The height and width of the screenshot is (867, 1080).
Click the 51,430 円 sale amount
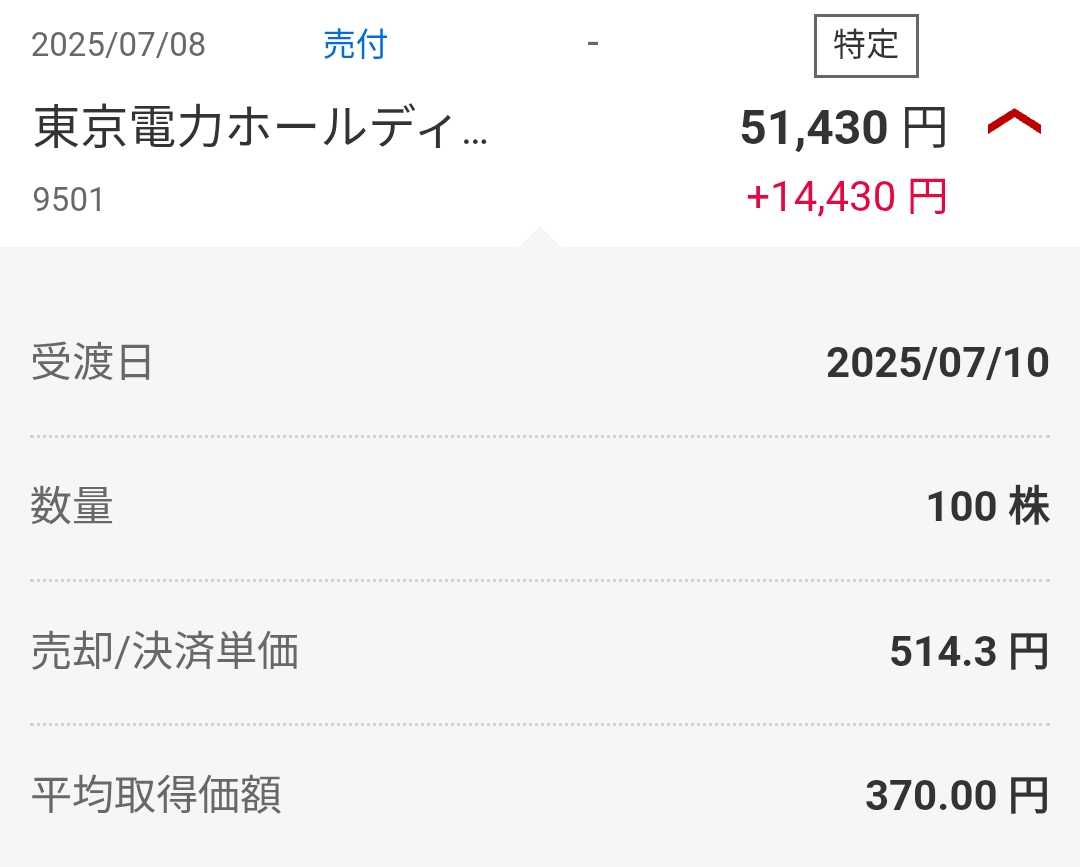point(842,129)
